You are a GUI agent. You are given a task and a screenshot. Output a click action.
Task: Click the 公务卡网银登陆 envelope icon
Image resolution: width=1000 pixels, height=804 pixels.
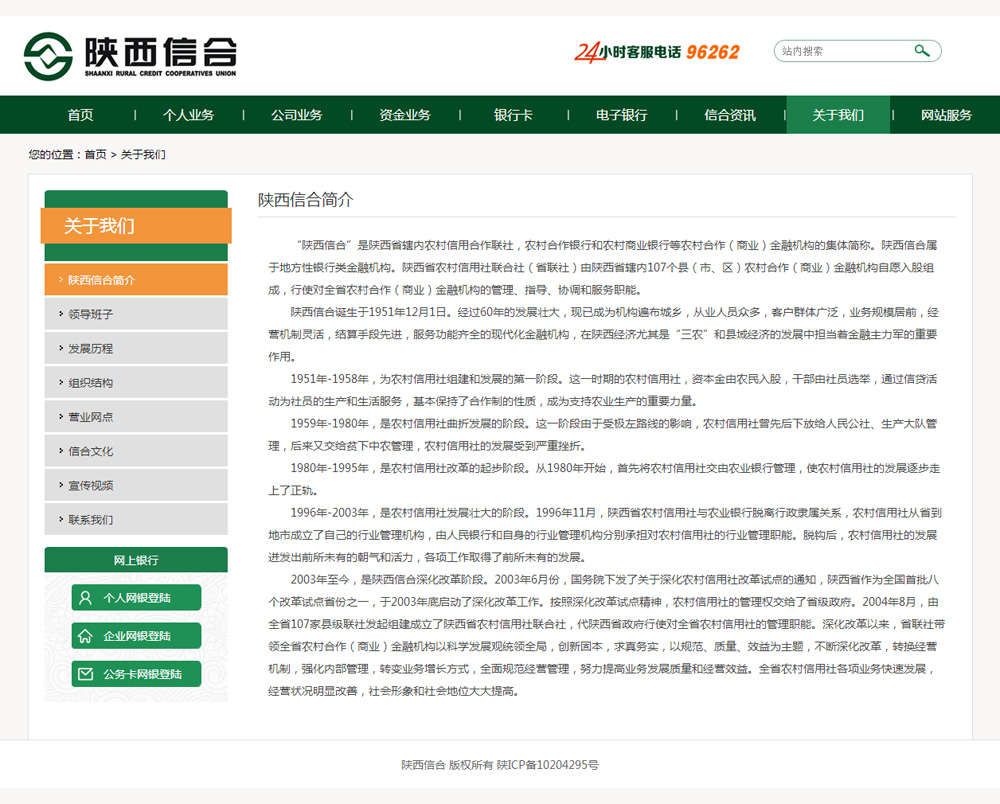click(x=84, y=674)
